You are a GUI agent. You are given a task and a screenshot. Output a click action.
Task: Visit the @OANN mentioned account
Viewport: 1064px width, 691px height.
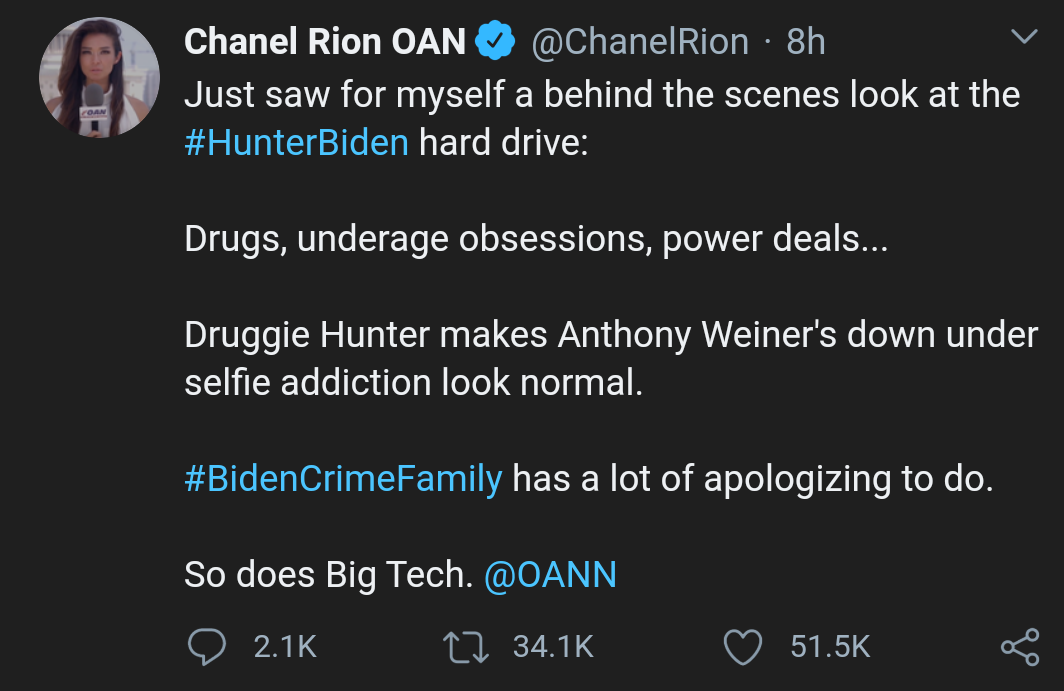(550, 575)
